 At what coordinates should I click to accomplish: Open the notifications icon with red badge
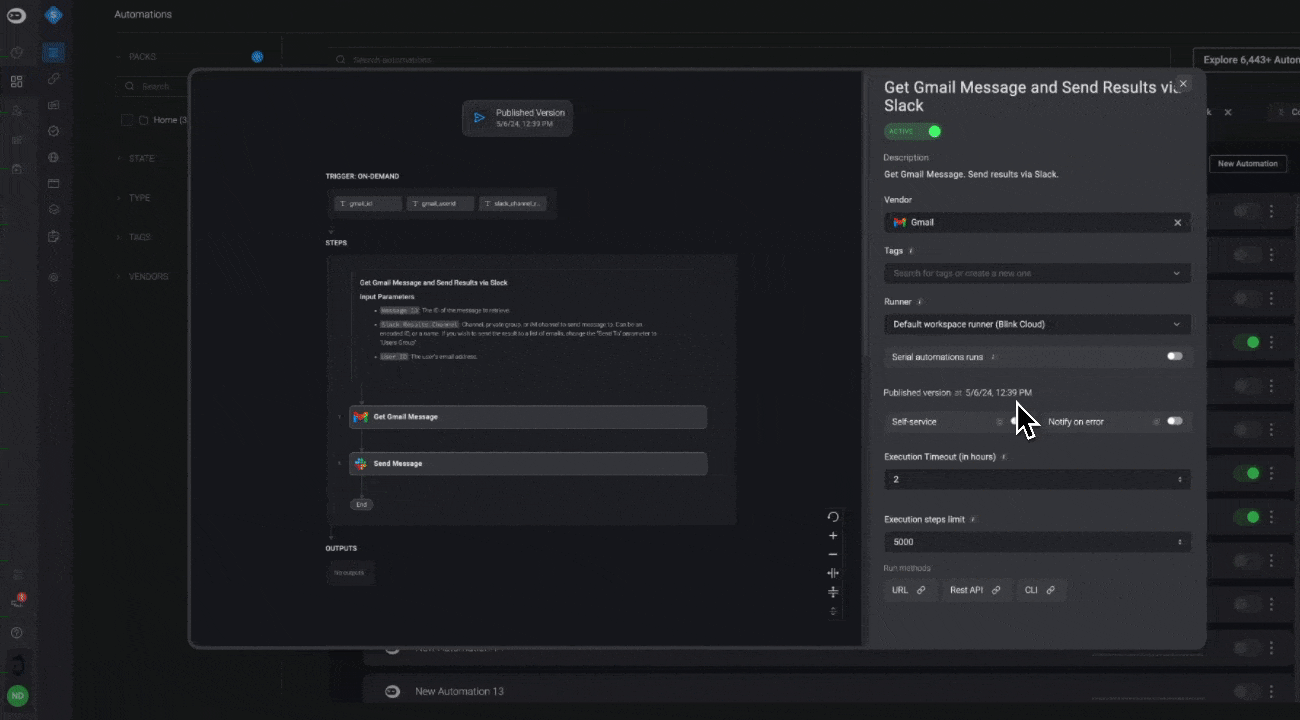pos(17,601)
